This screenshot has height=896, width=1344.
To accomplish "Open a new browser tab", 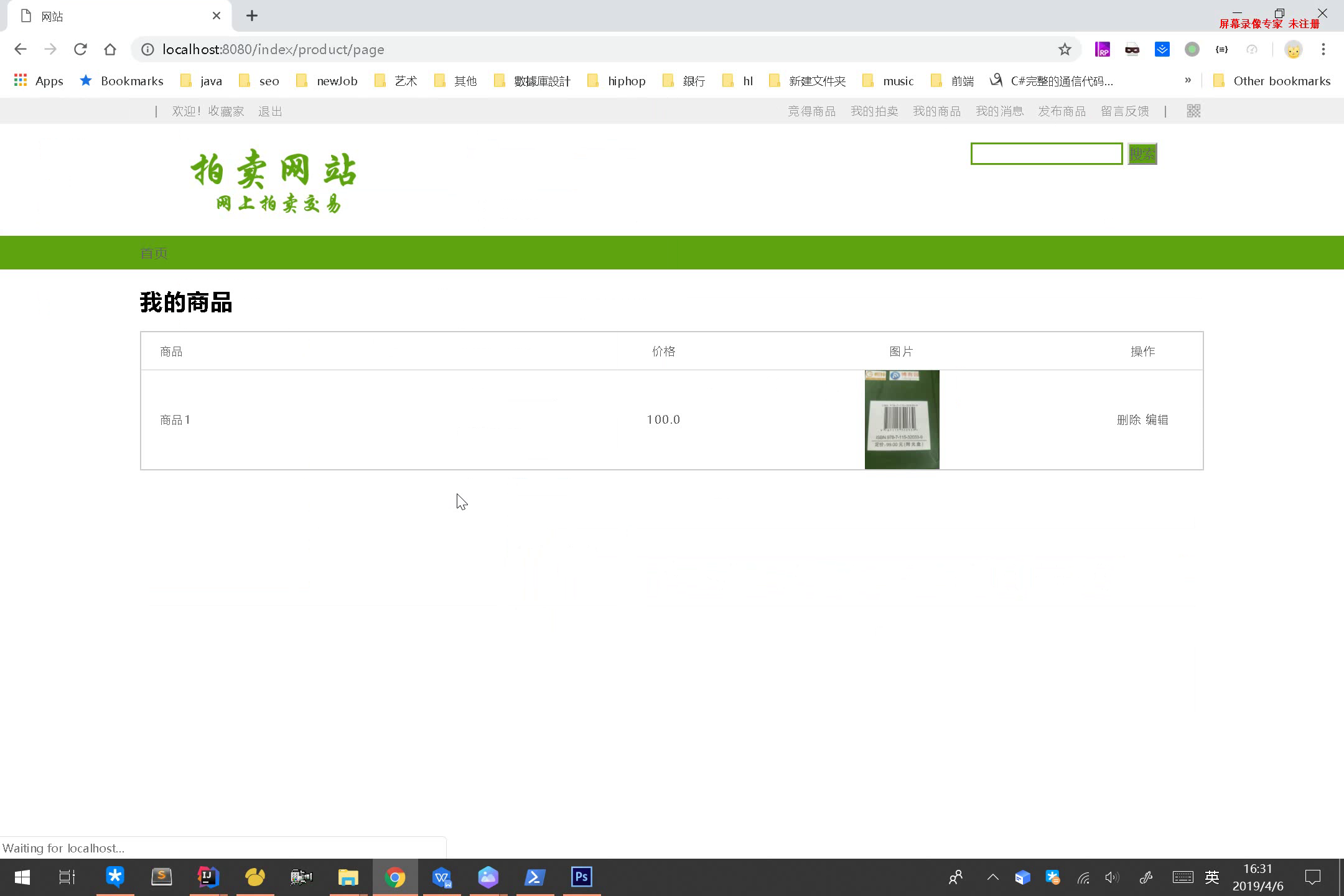I will (x=252, y=16).
